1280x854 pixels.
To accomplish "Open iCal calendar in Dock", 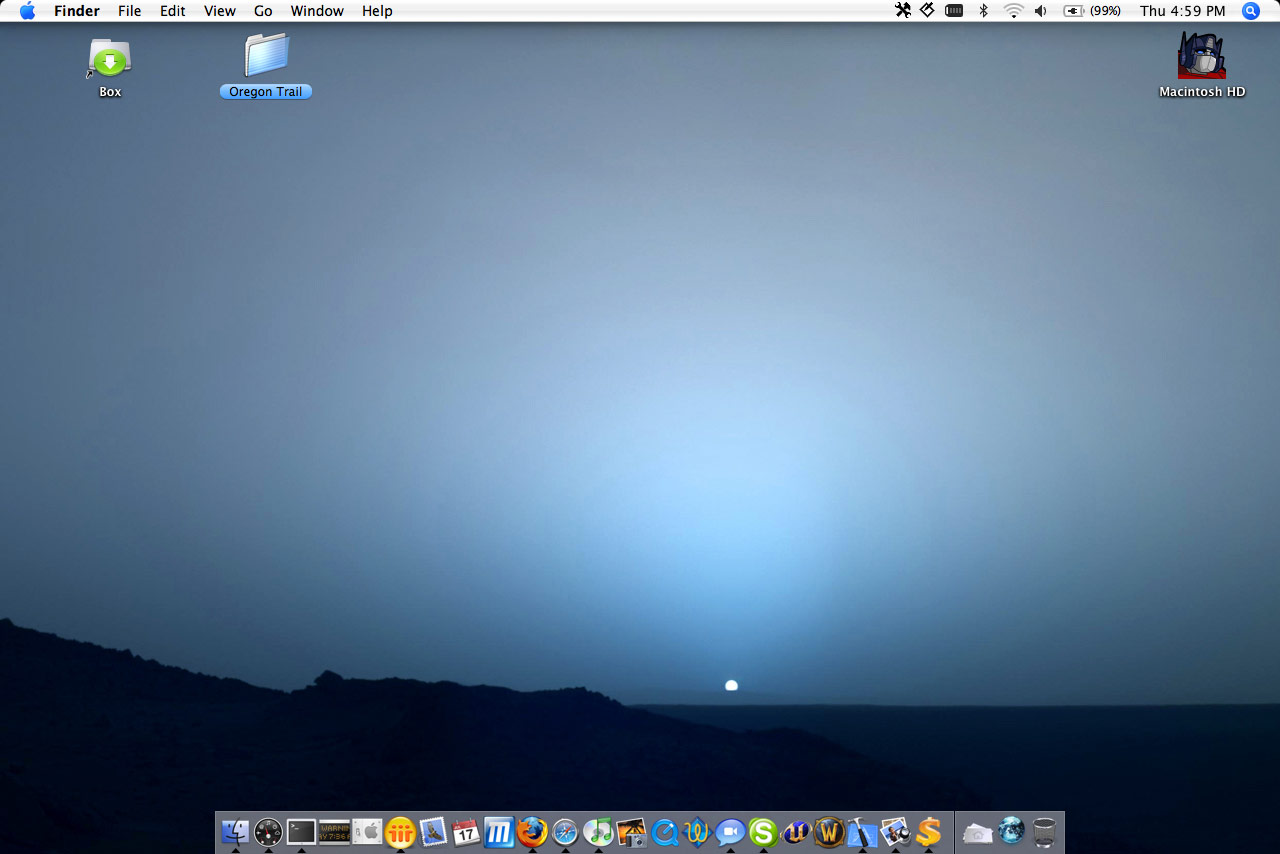I will [x=466, y=831].
